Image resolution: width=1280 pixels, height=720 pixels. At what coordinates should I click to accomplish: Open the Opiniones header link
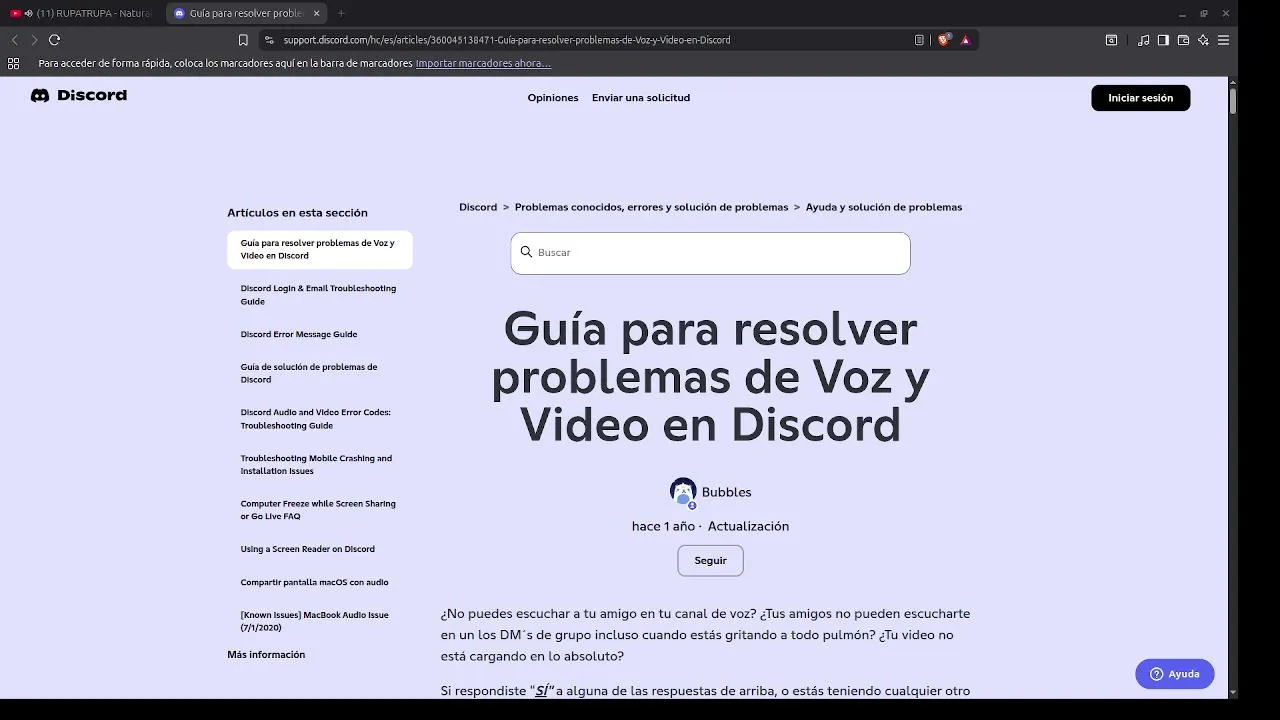(553, 98)
